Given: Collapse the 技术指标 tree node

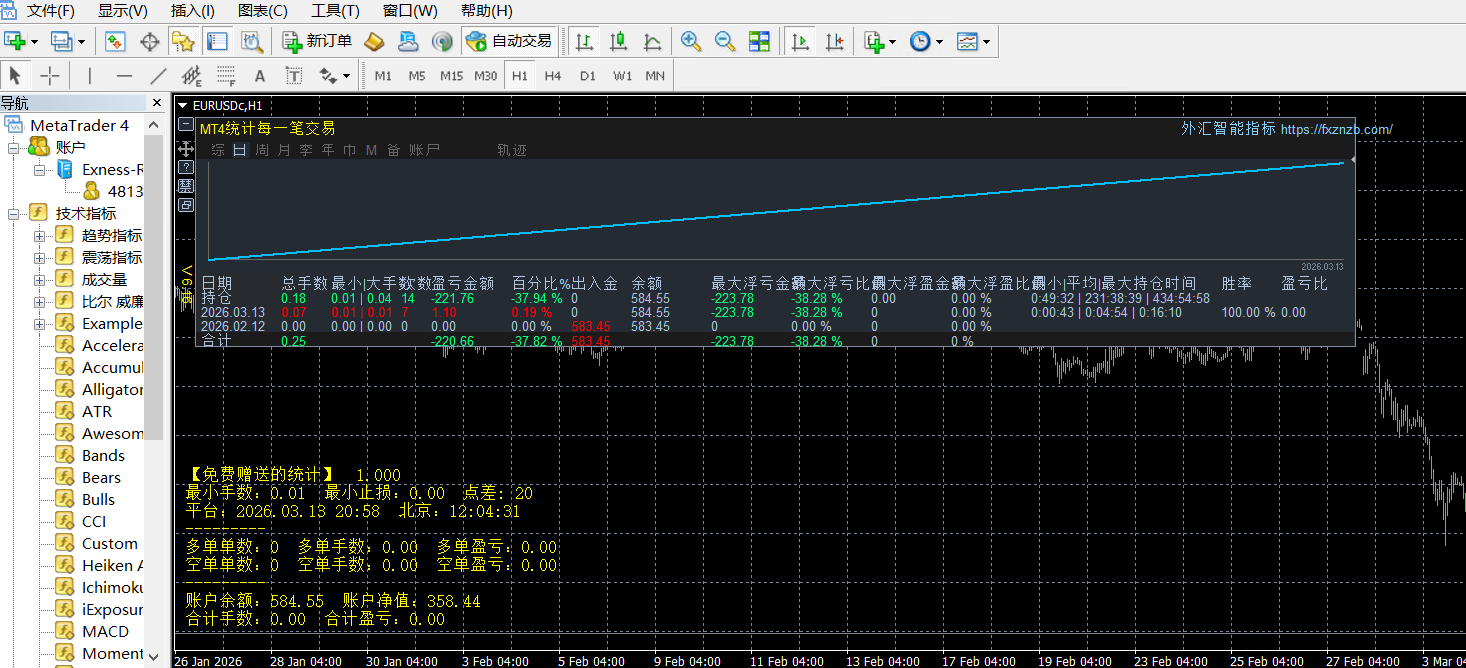Looking at the screenshot, I should [14, 214].
